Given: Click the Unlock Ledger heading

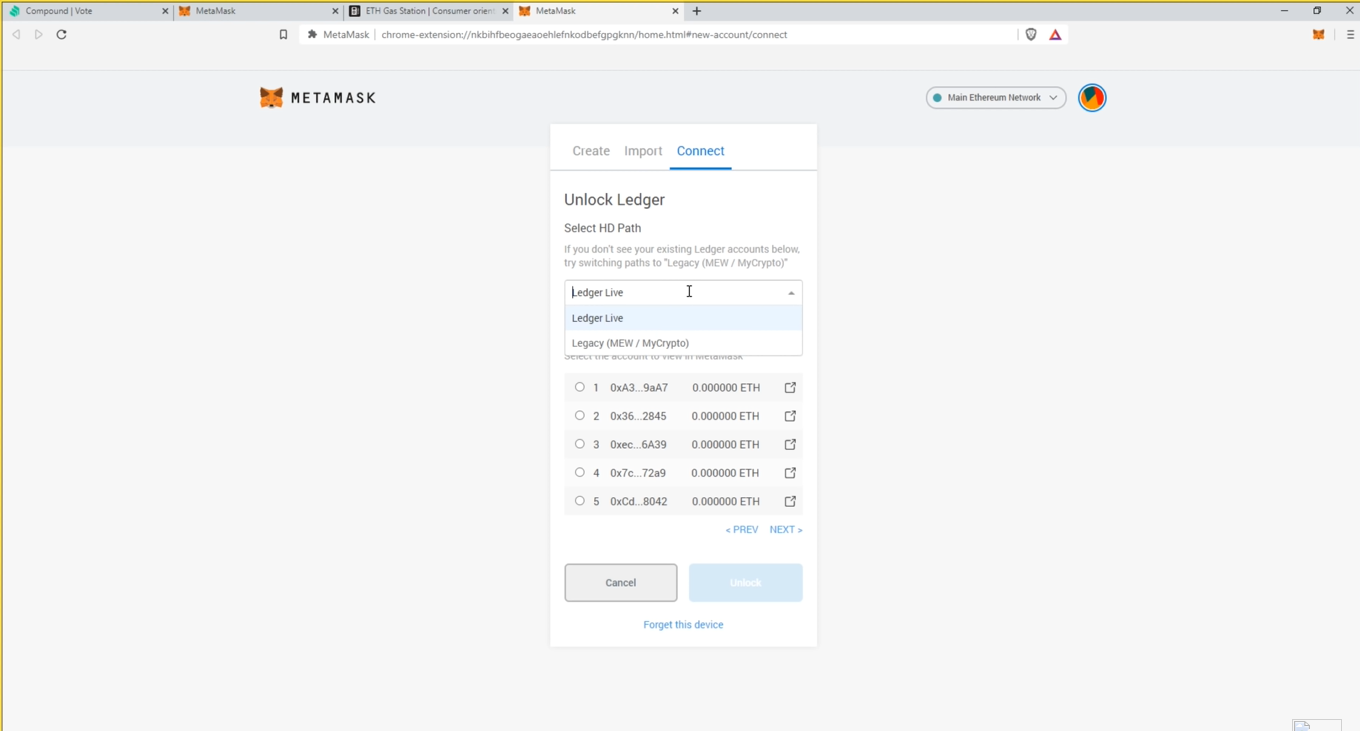Looking at the screenshot, I should pos(614,200).
